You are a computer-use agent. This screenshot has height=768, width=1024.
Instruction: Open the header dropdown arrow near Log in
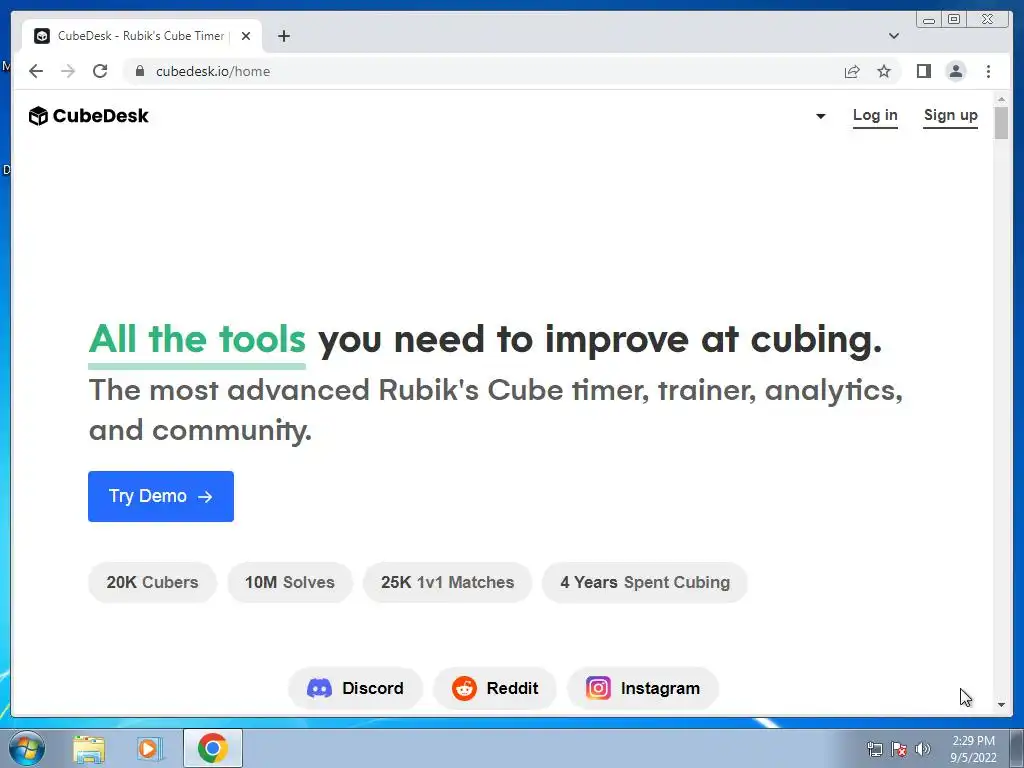point(821,116)
